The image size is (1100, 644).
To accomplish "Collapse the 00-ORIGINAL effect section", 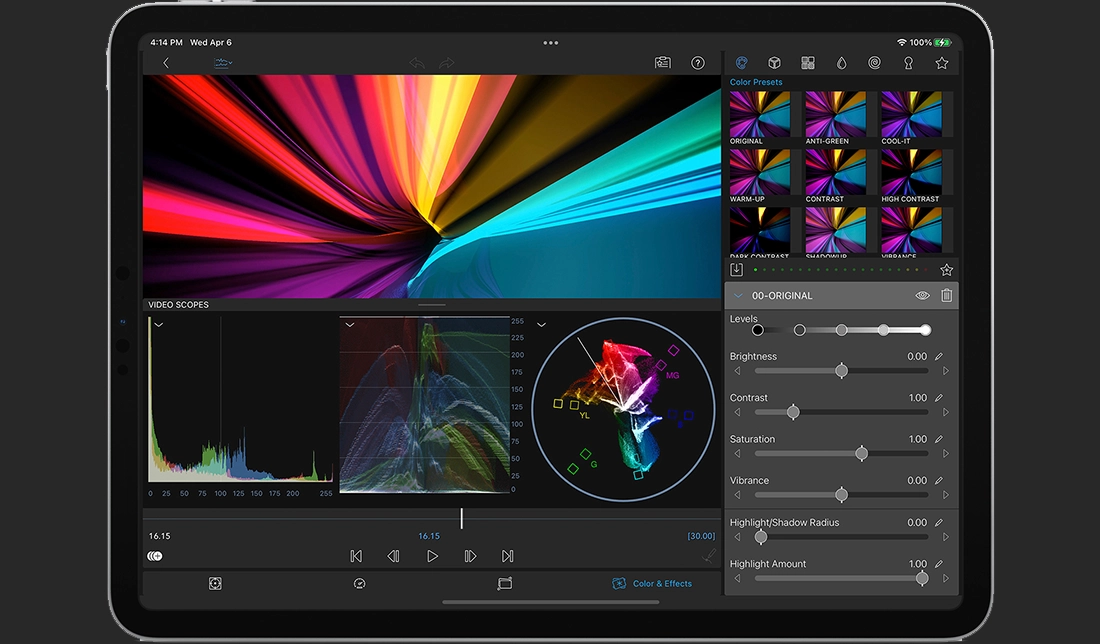I will (x=739, y=296).
